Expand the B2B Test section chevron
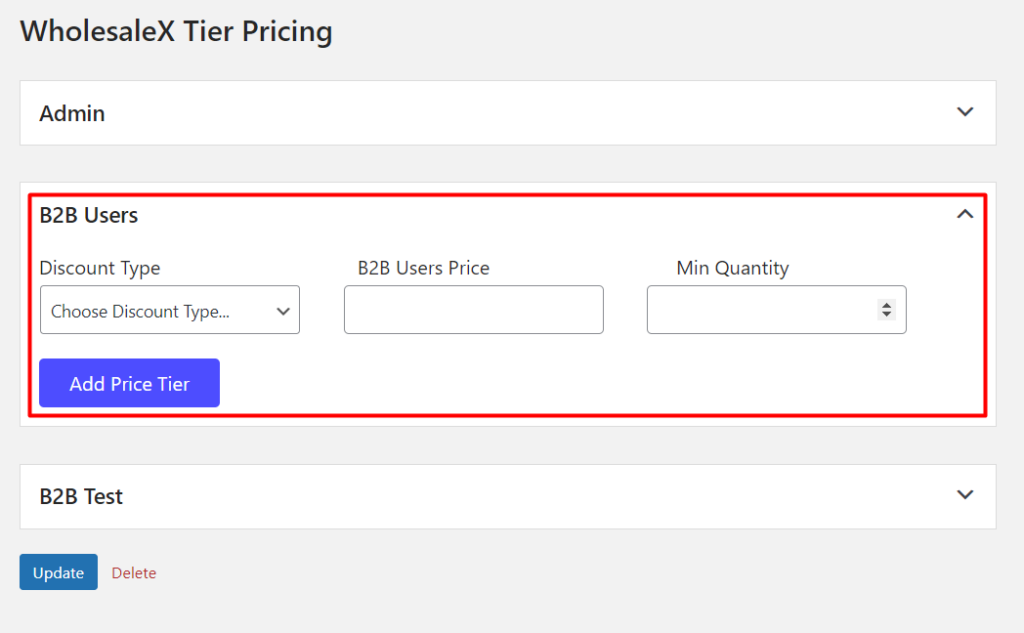The width and height of the screenshot is (1024, 633). [965, 495]
